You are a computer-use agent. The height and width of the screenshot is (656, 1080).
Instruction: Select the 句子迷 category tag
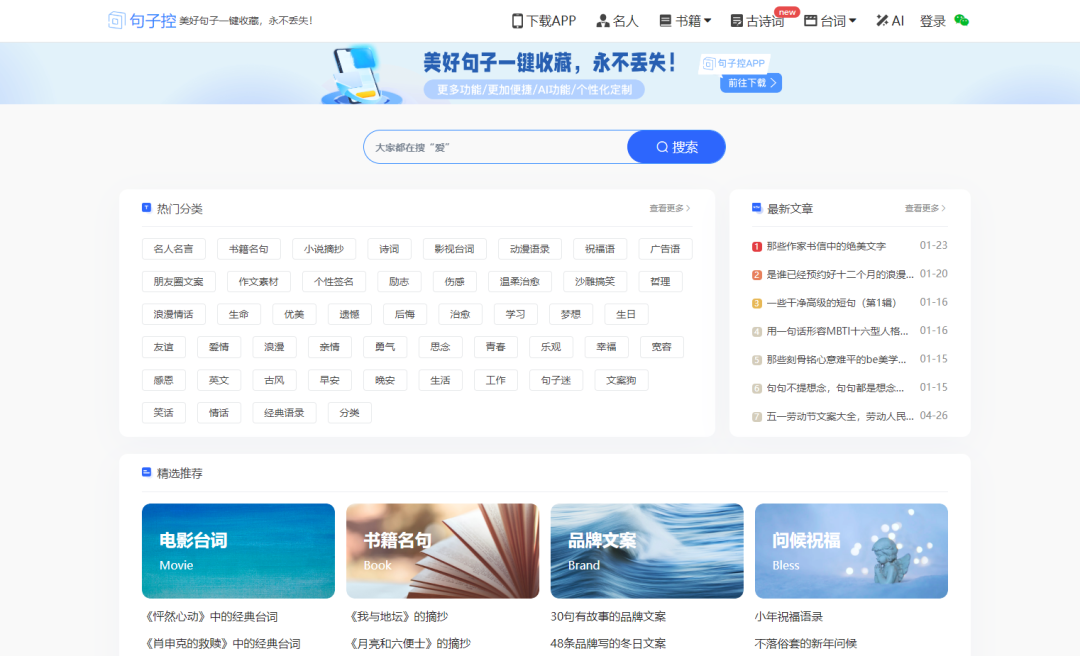[556, 380]
